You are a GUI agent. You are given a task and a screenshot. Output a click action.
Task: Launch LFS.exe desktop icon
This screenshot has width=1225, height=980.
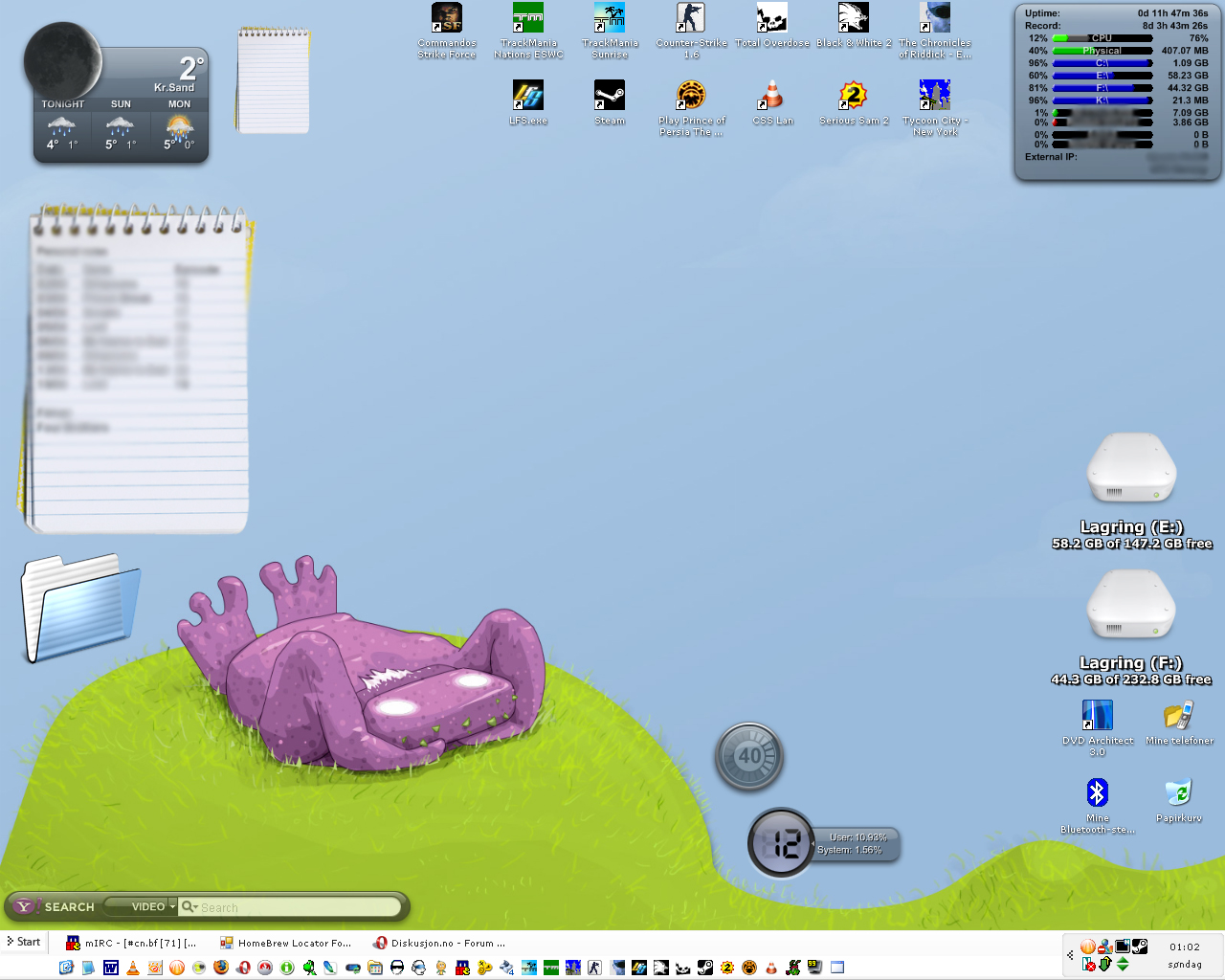528,102
